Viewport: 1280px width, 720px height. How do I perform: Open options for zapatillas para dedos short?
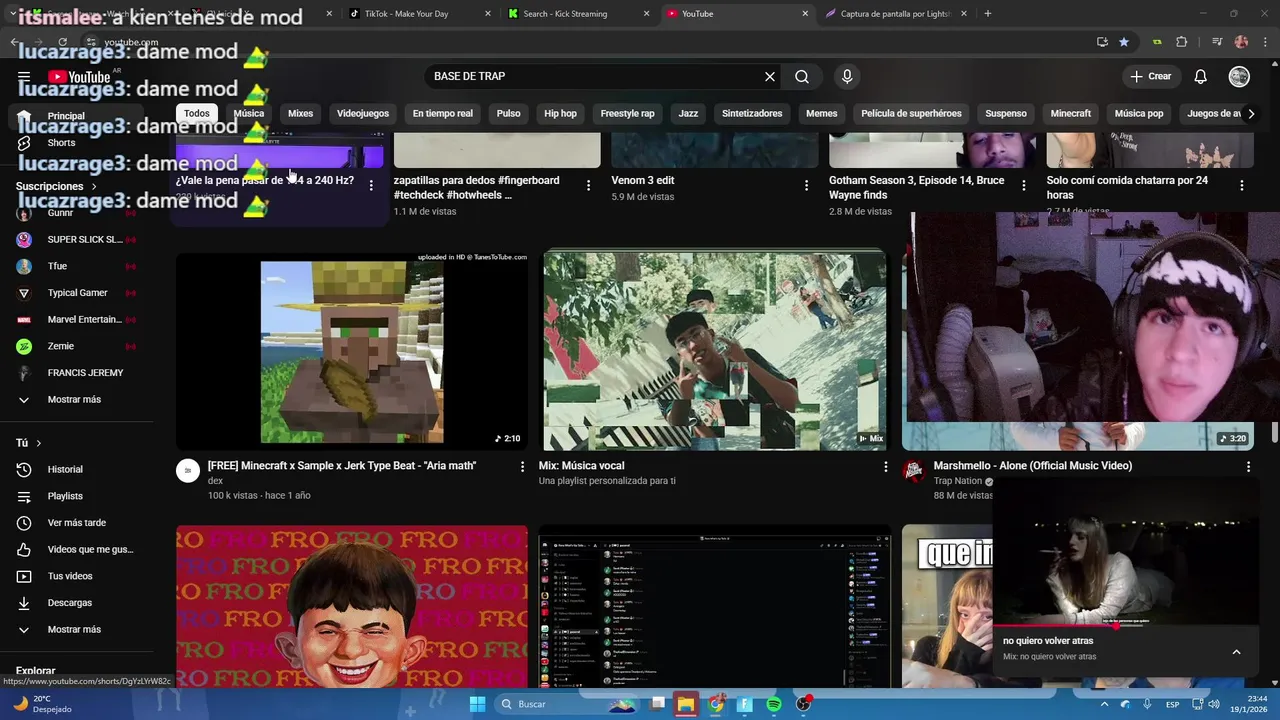pos(588,185)
